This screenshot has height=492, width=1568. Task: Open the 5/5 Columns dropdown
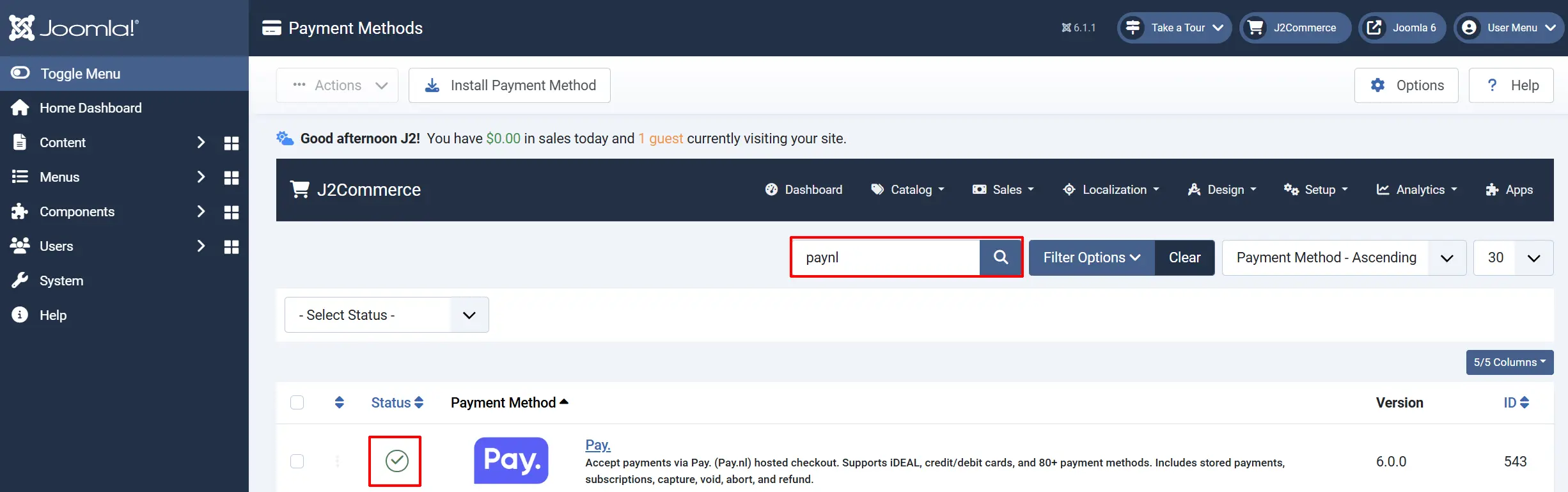pos(1509,362)
